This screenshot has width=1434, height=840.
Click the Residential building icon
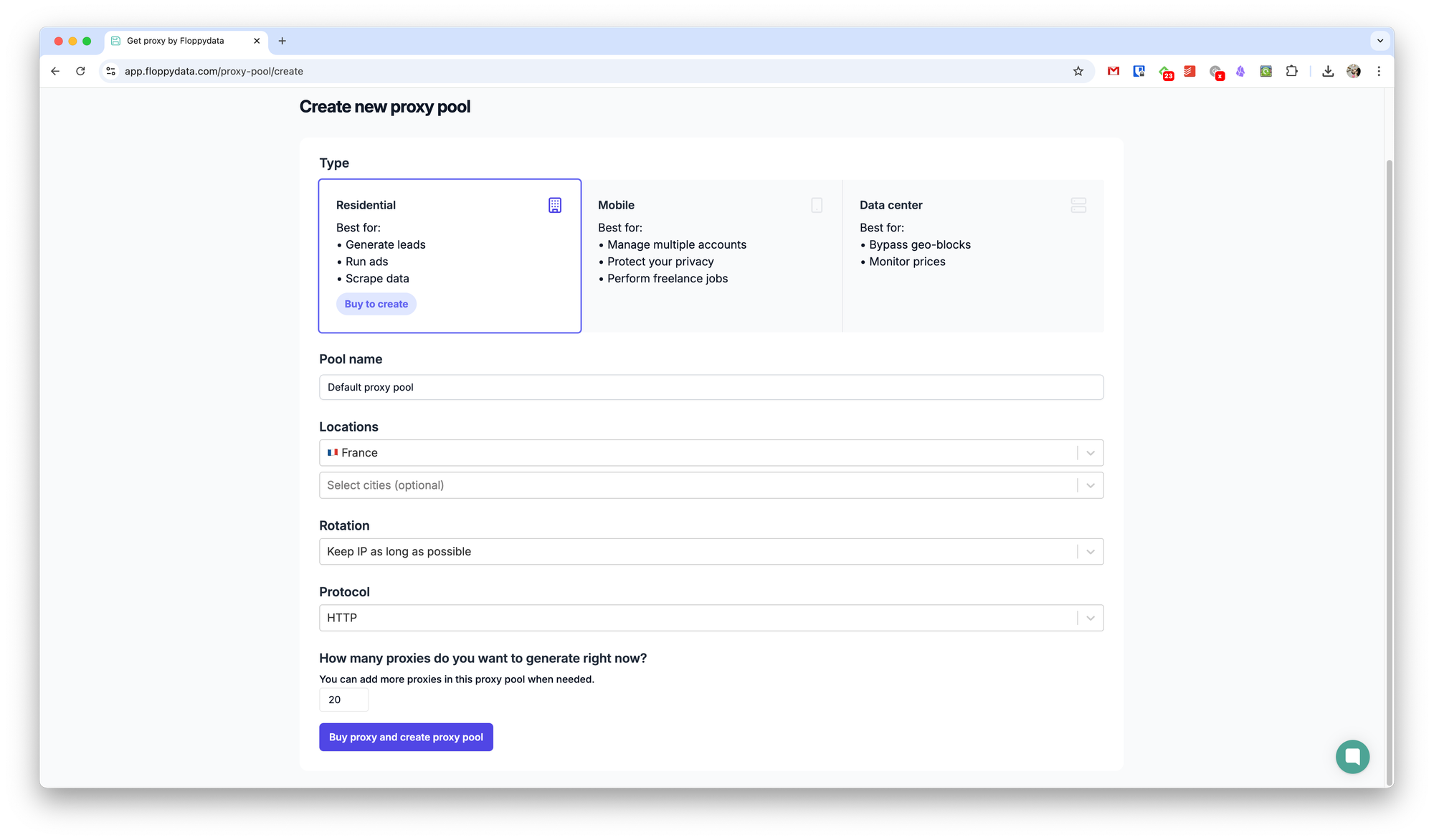coord(555,205)
